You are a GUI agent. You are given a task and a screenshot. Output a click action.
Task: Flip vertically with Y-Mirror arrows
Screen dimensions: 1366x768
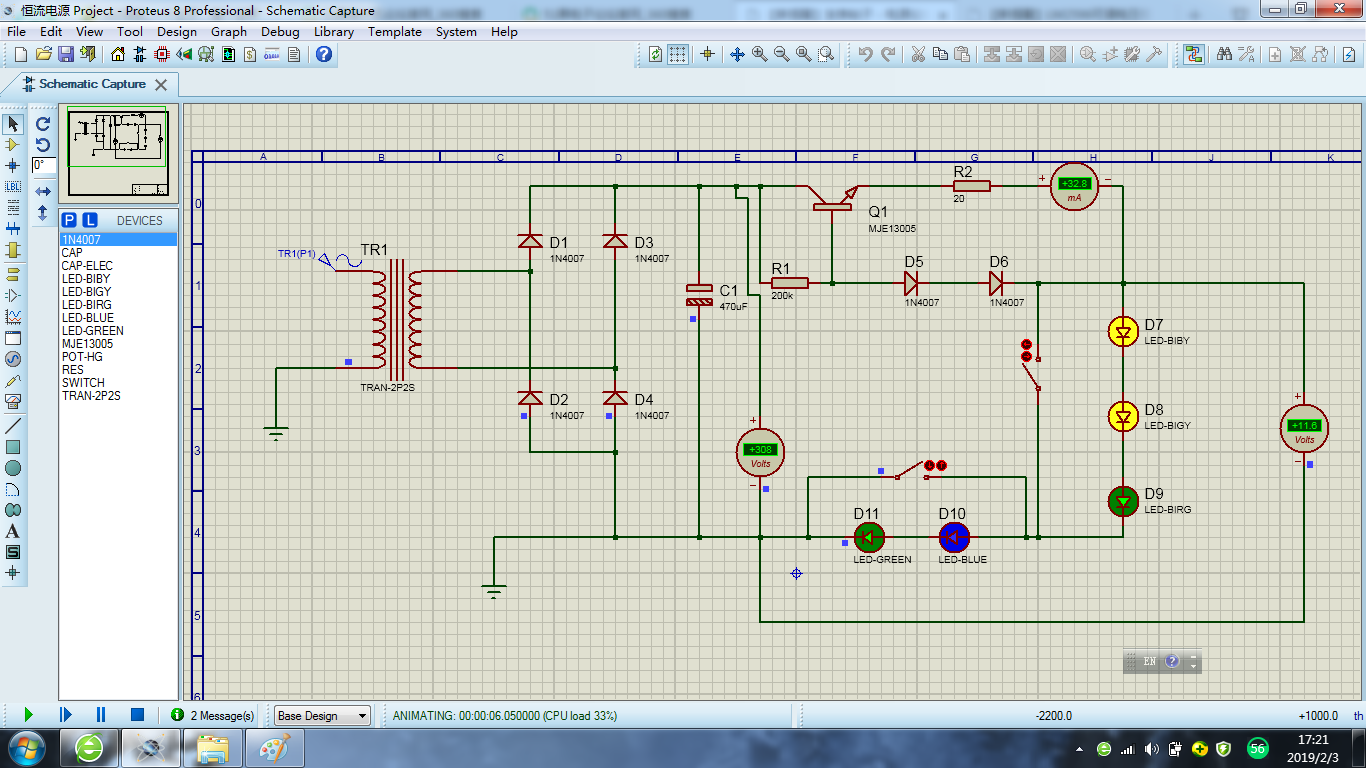[43, 213]
